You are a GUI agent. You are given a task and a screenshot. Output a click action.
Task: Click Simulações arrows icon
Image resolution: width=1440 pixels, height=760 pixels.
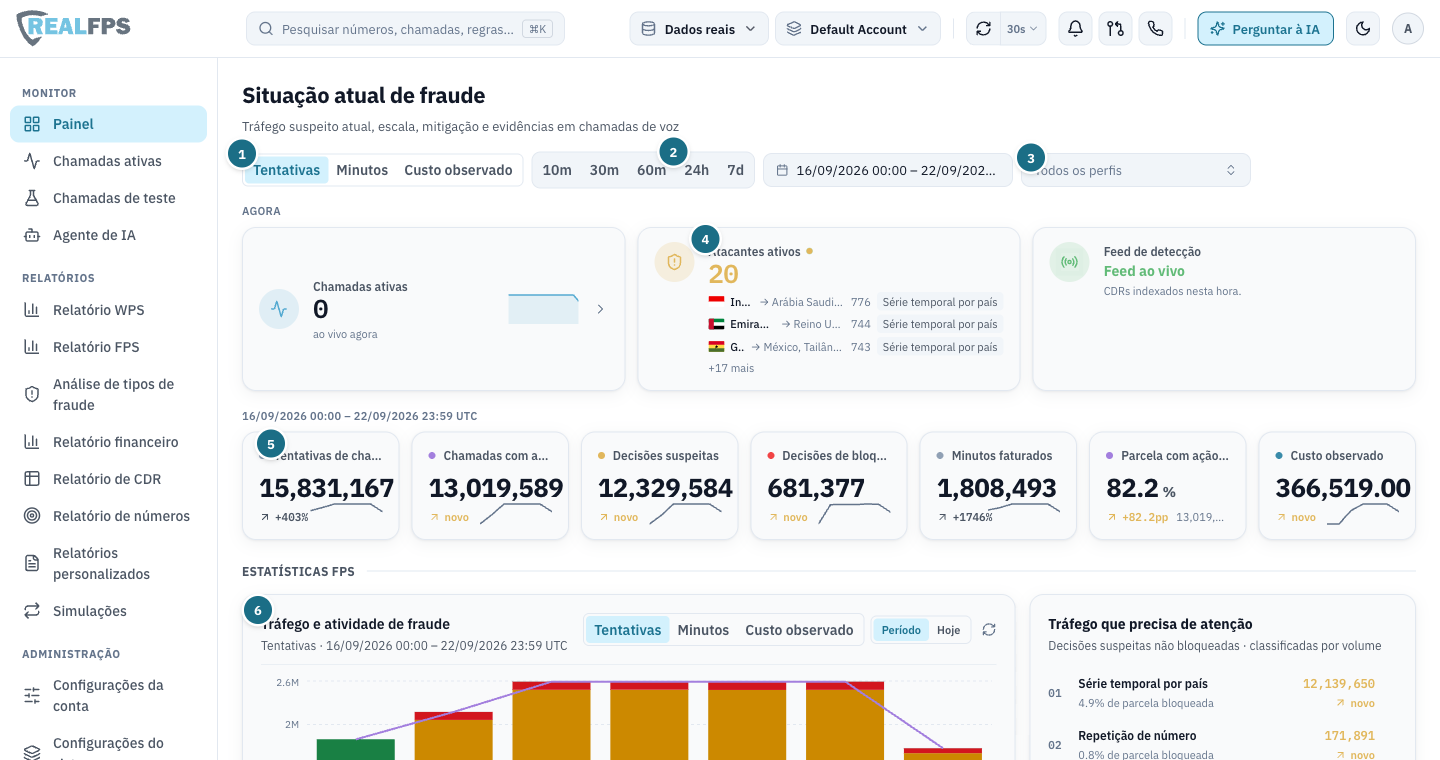pos(32,611)
